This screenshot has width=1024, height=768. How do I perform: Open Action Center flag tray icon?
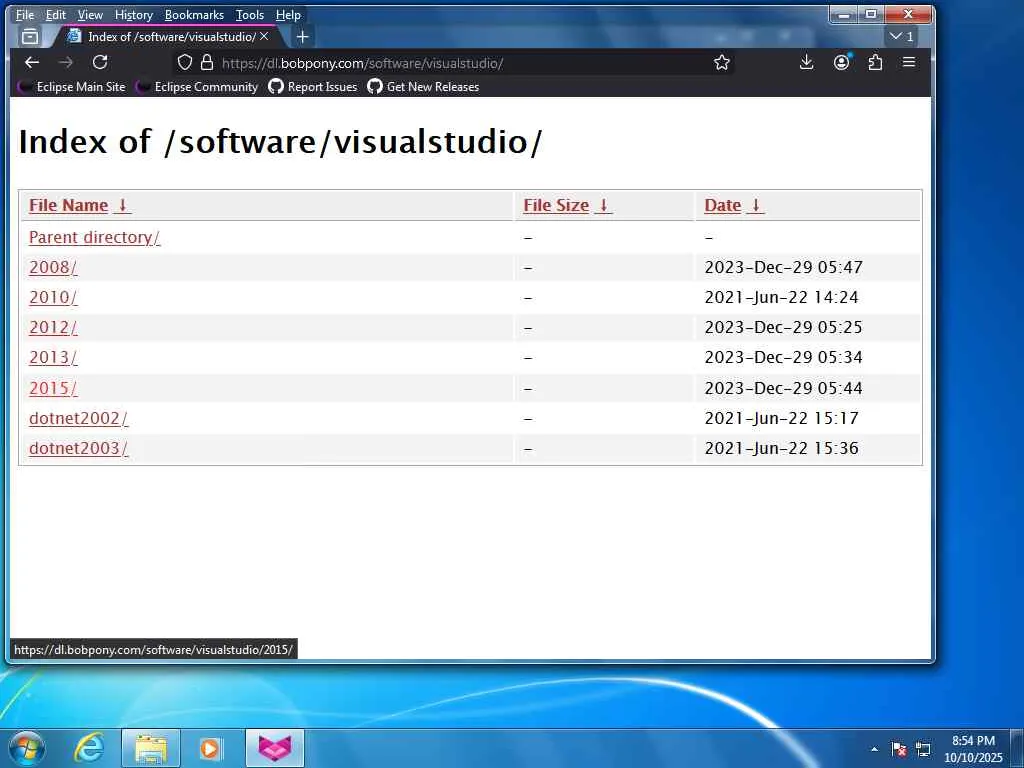899,749
